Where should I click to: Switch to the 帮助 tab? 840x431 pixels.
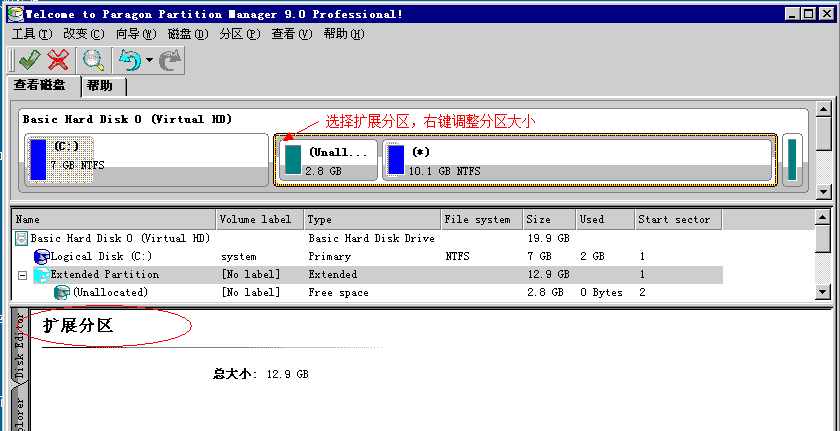tap(100, 86)
